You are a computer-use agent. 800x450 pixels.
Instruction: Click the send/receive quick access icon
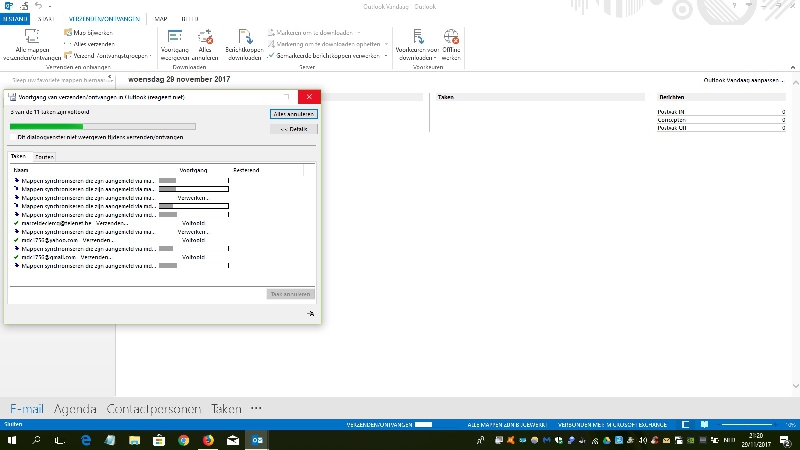(x=24, y=6)
